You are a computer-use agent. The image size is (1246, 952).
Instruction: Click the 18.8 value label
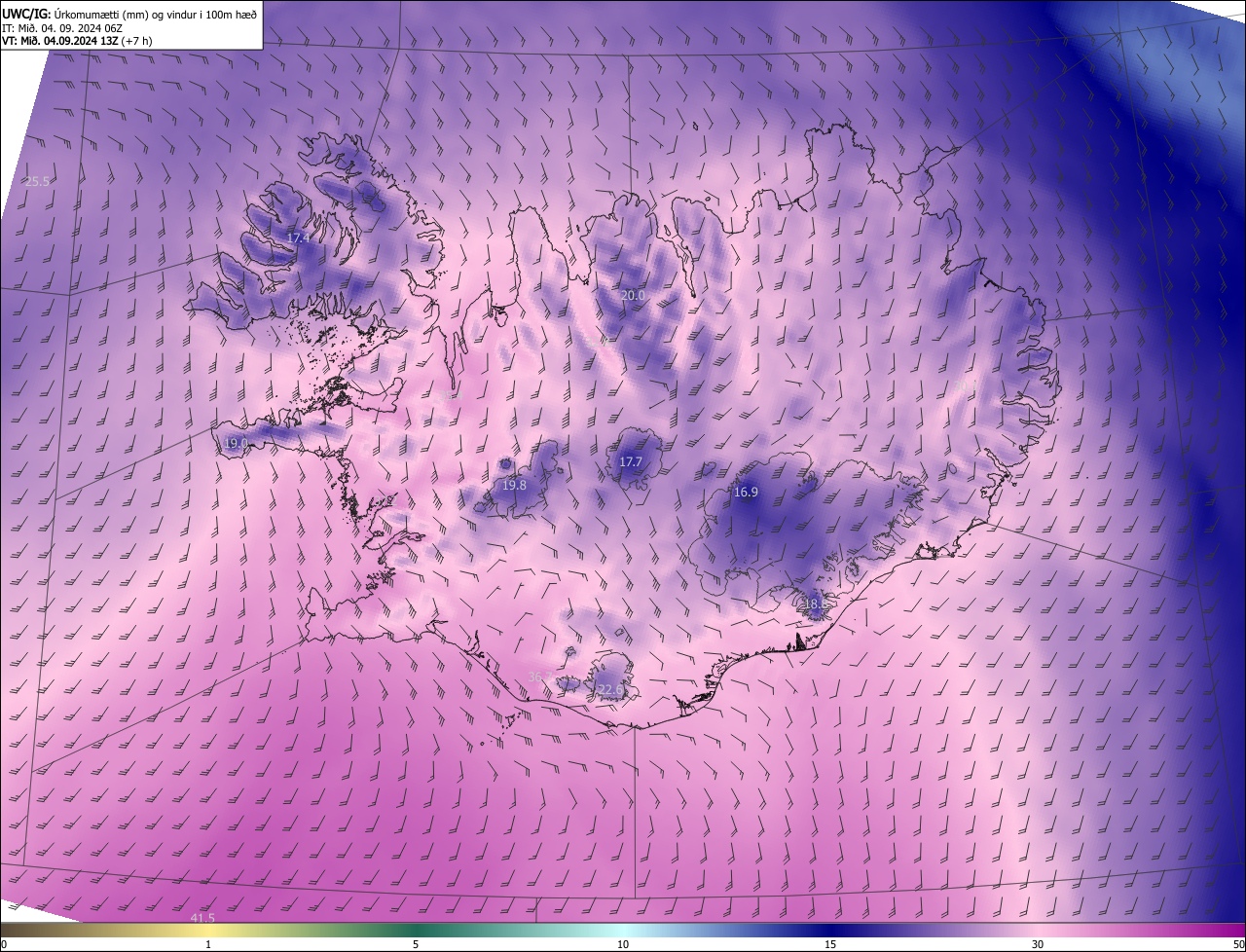pyautogui.click(x=816, y=604)
